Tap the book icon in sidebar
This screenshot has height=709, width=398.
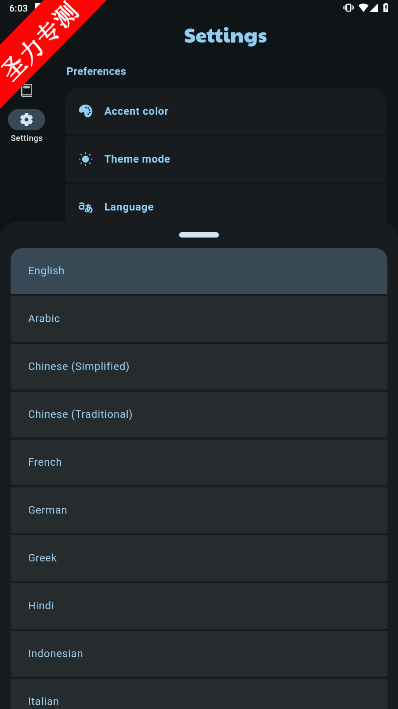pyautogui.click(x=27, y=90)
